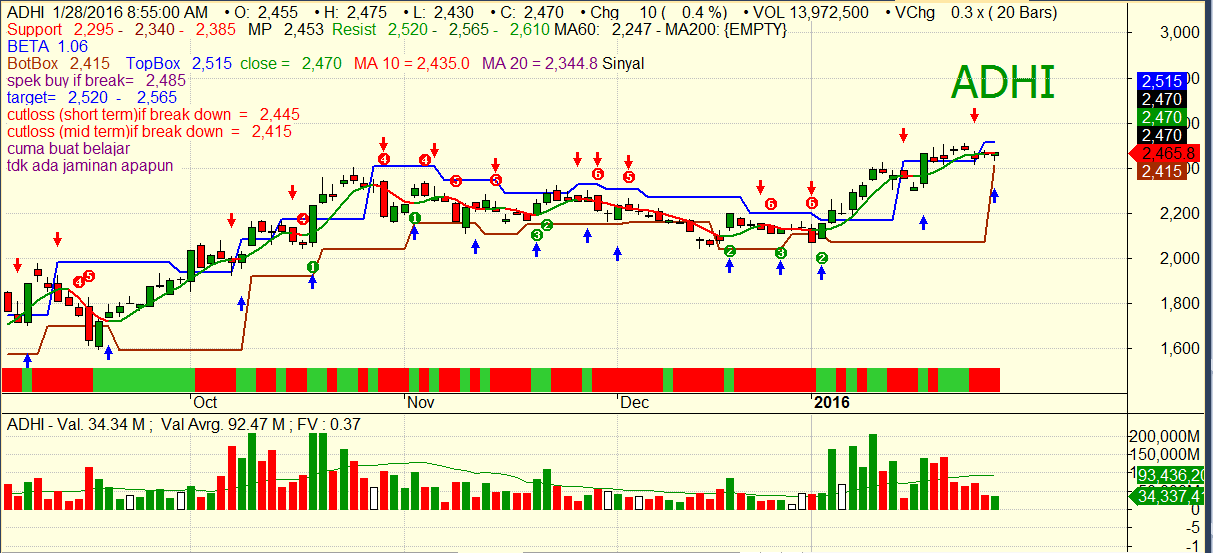
Task: Click the green 93,436,20 volume average badge
Action: tap(1170, 476)
